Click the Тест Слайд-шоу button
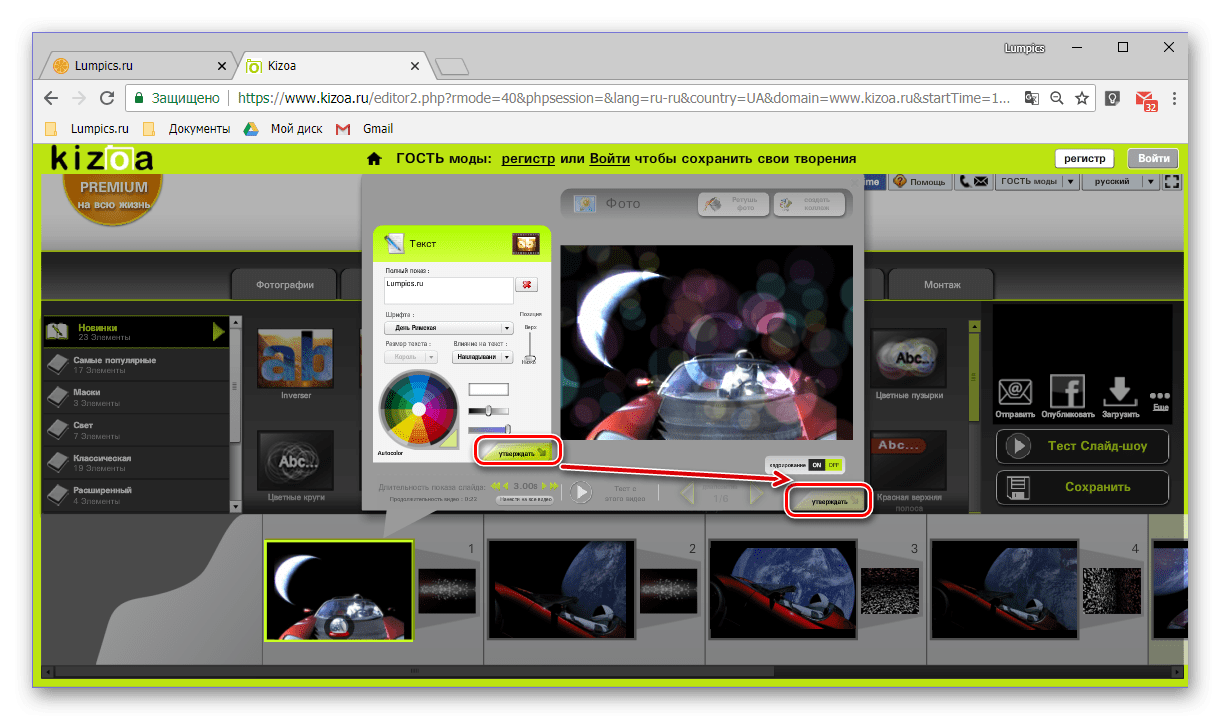This screenshot has height=720, width=1225. (x=1082, y=446)
